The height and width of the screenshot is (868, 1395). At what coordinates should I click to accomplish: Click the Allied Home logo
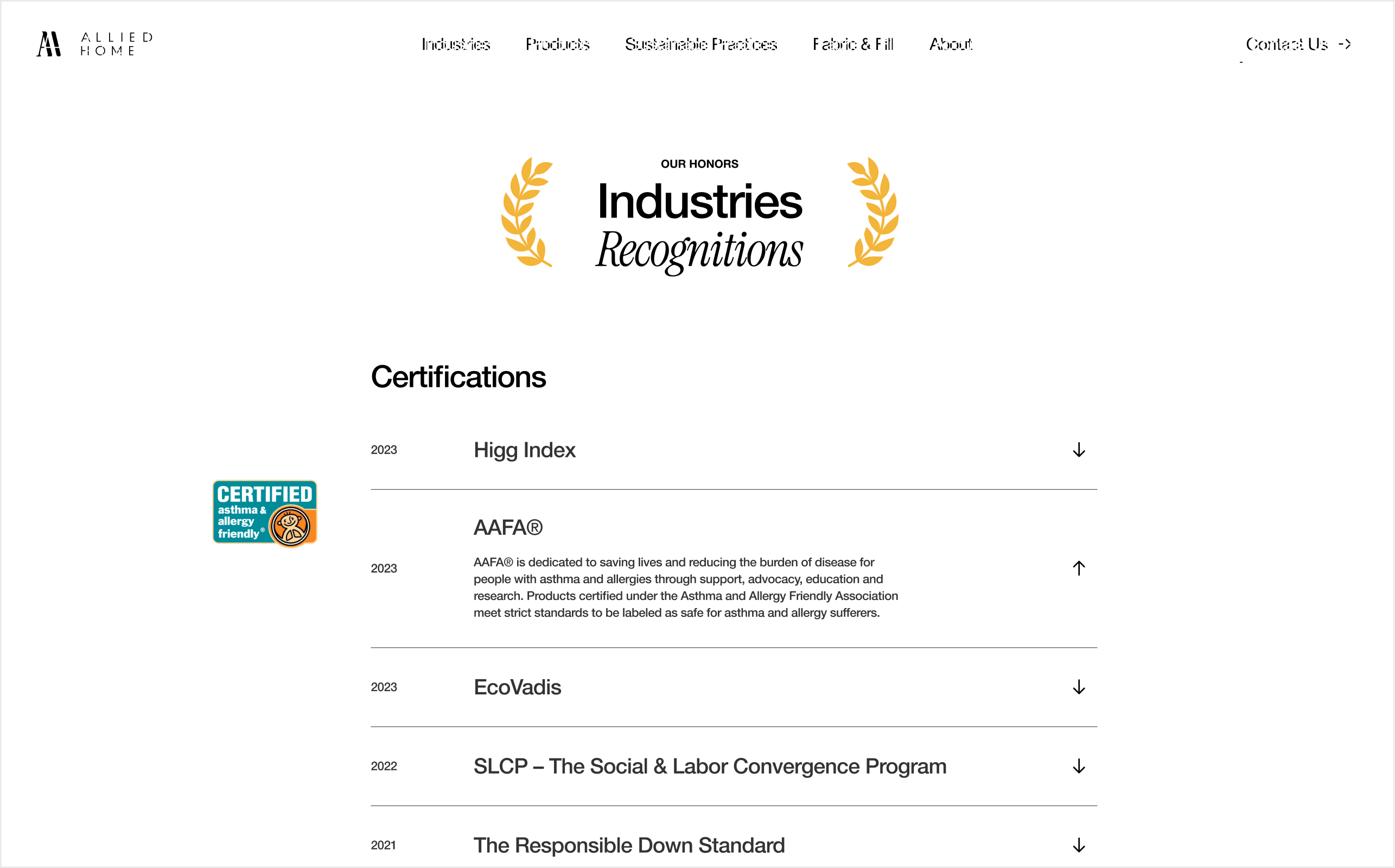click(95, 44)
